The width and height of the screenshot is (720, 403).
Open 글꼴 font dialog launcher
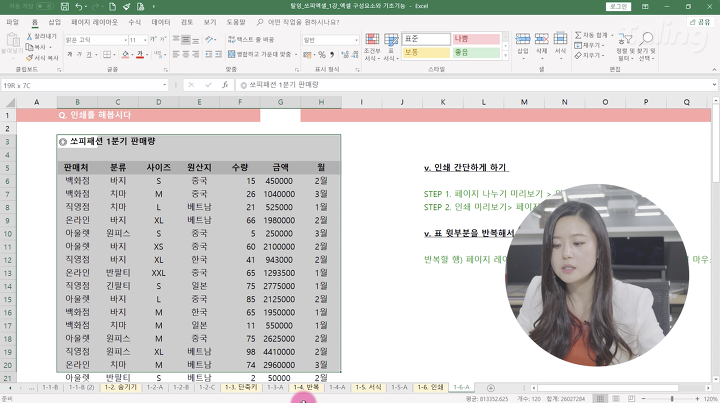click(166, 70)
